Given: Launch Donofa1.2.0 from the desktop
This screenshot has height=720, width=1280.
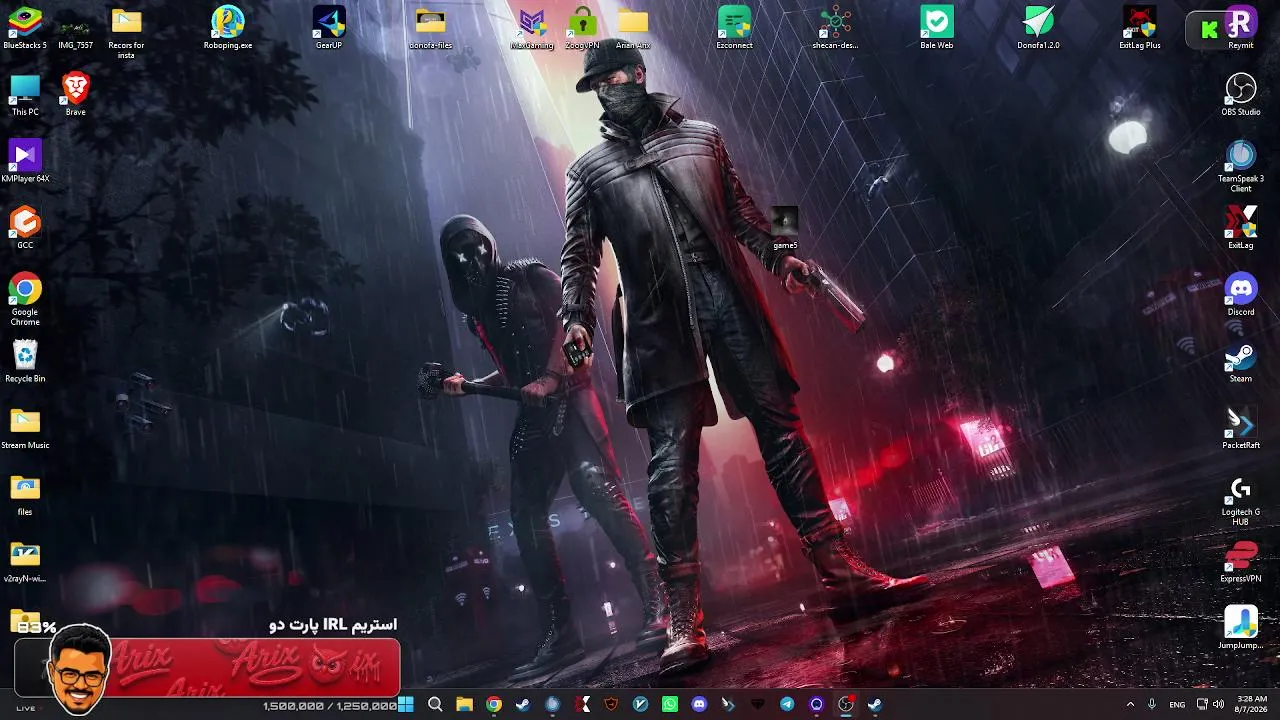Looking at the screenshot, I should (1038, 27).
